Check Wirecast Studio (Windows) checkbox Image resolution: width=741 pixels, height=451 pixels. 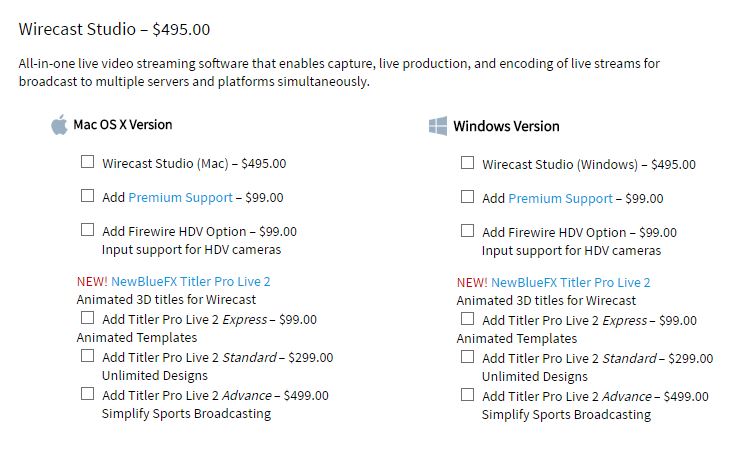[x=468, y=163]
